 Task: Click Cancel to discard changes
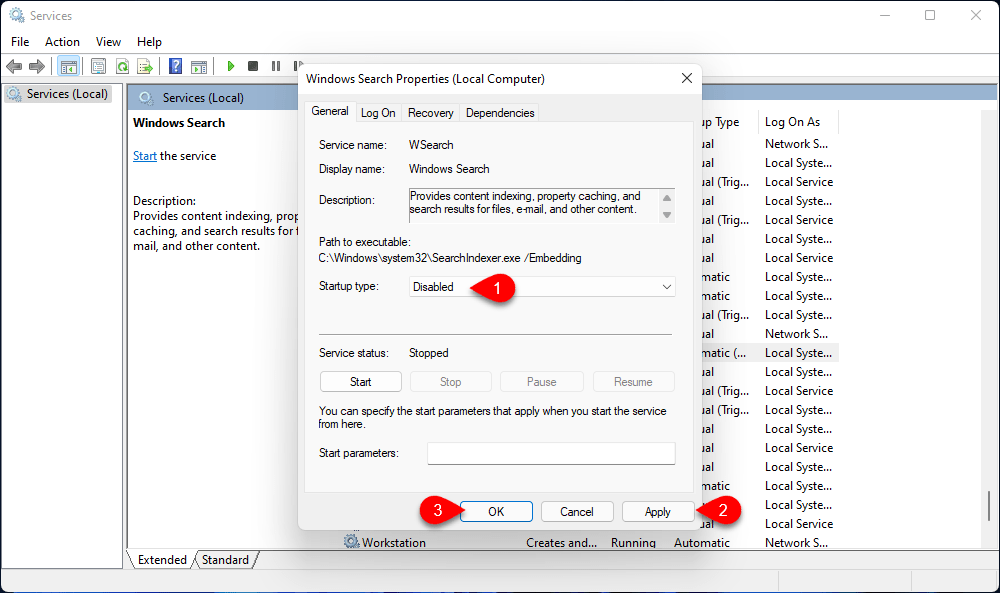577,511
